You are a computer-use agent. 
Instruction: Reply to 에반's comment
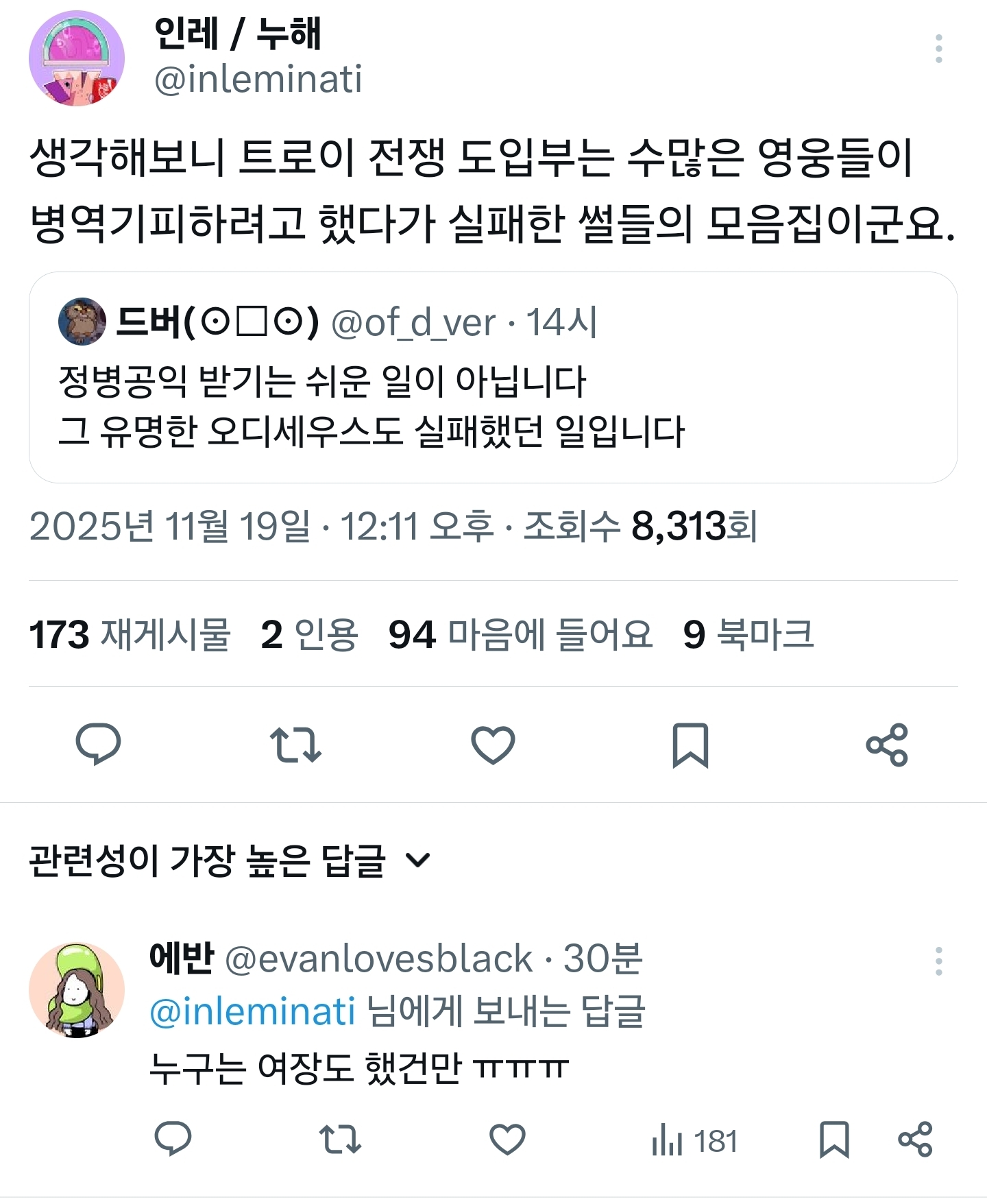[173, 1140]
